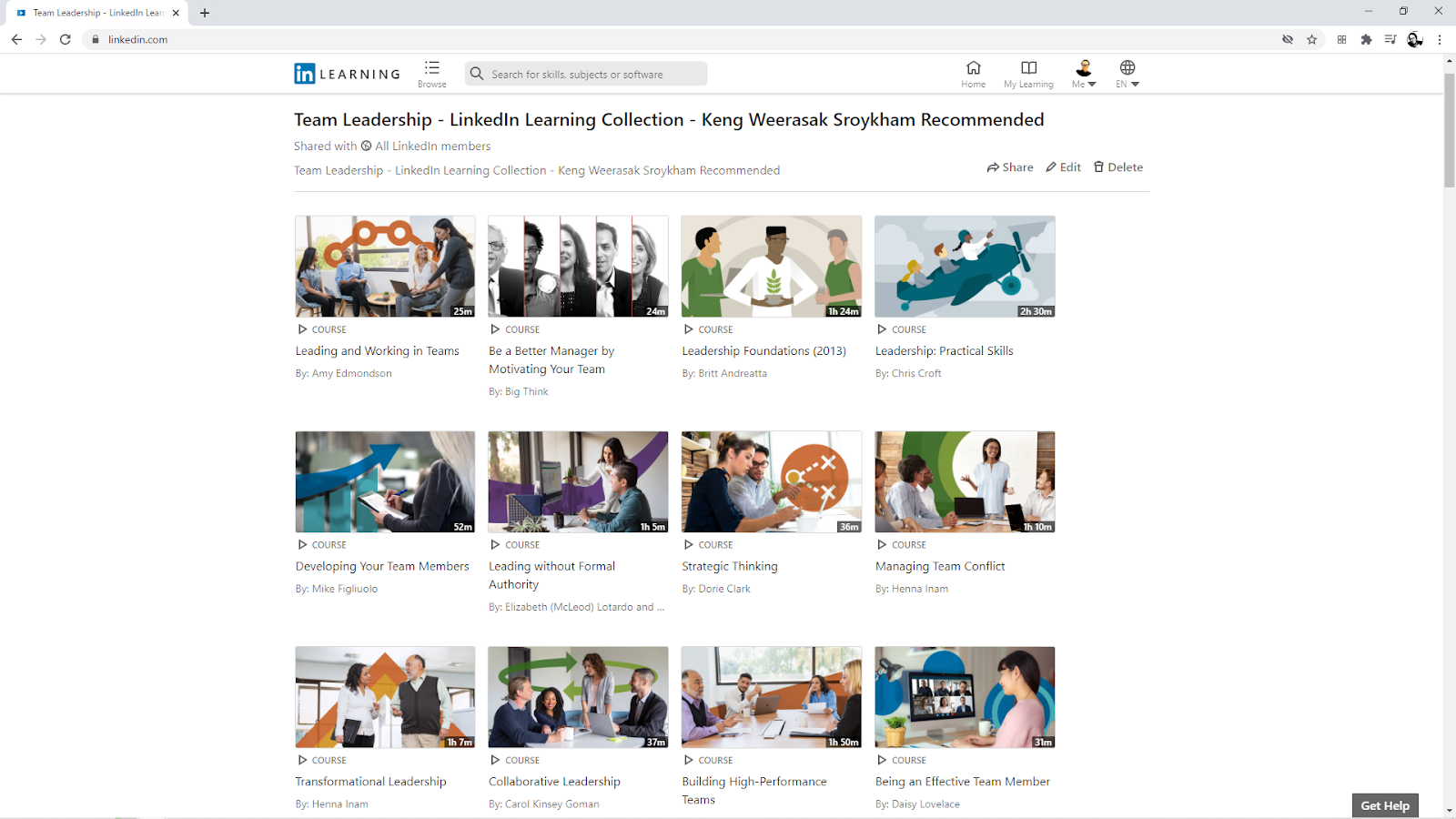This screenshot has width=1456, height=819.
Task: Share this collection
Action: [1010, 167]
